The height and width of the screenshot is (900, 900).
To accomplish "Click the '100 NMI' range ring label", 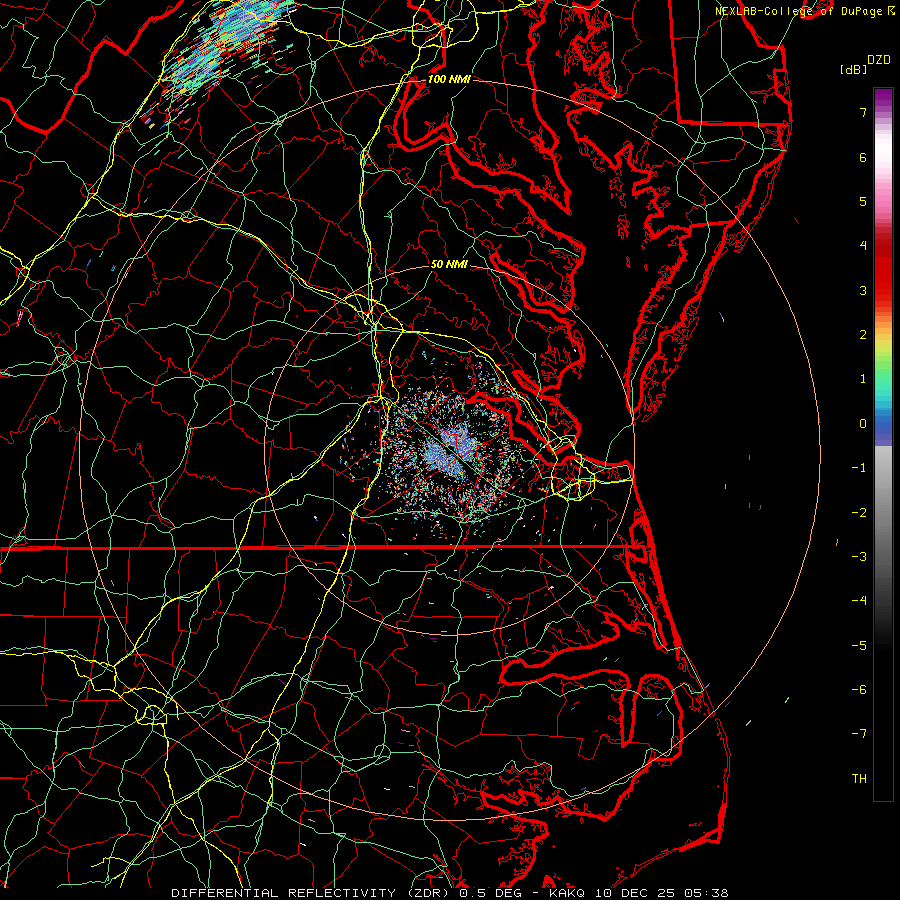I will pos(449,79).
